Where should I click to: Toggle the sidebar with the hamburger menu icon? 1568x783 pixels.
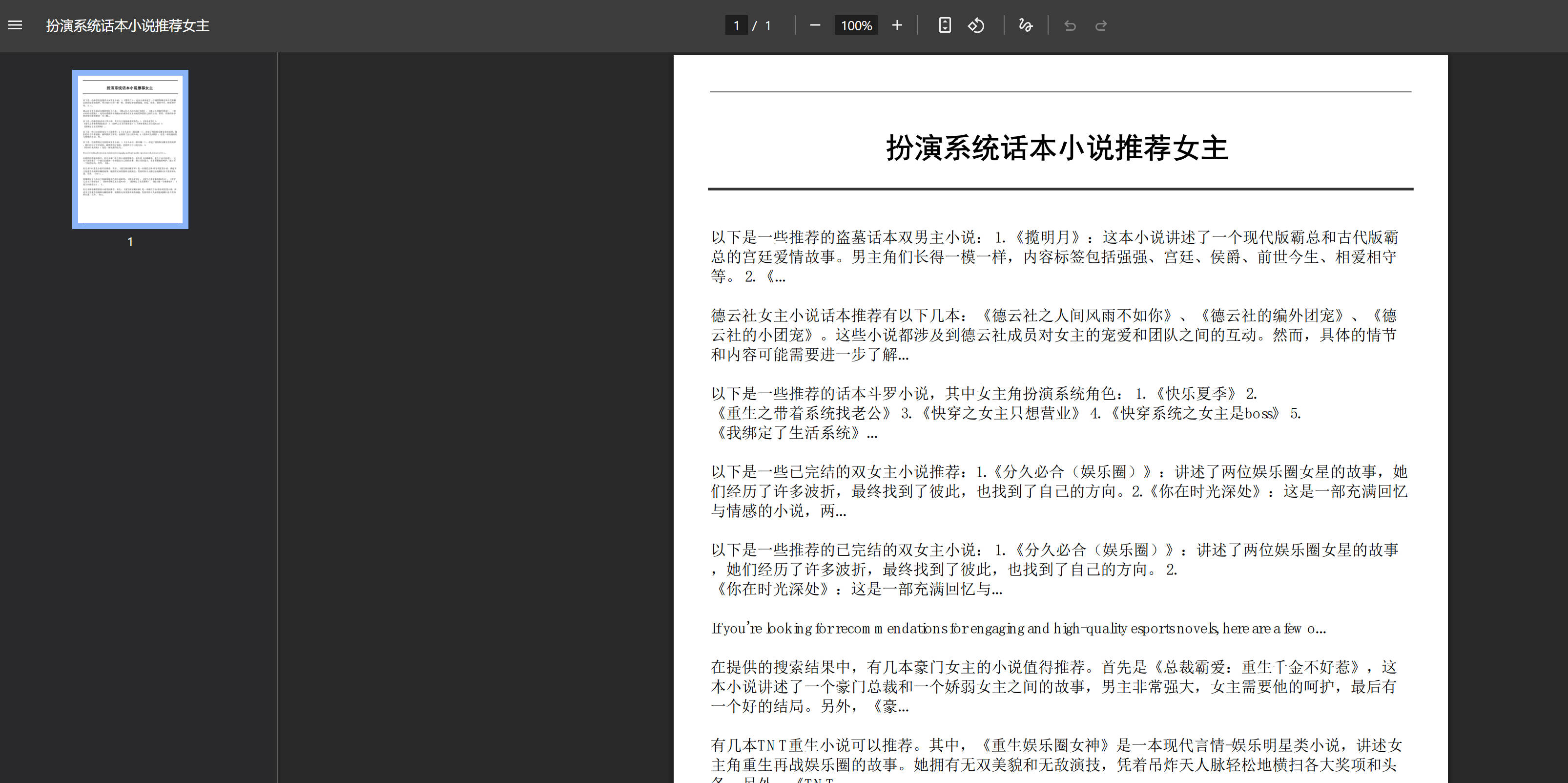coord(15,25)
